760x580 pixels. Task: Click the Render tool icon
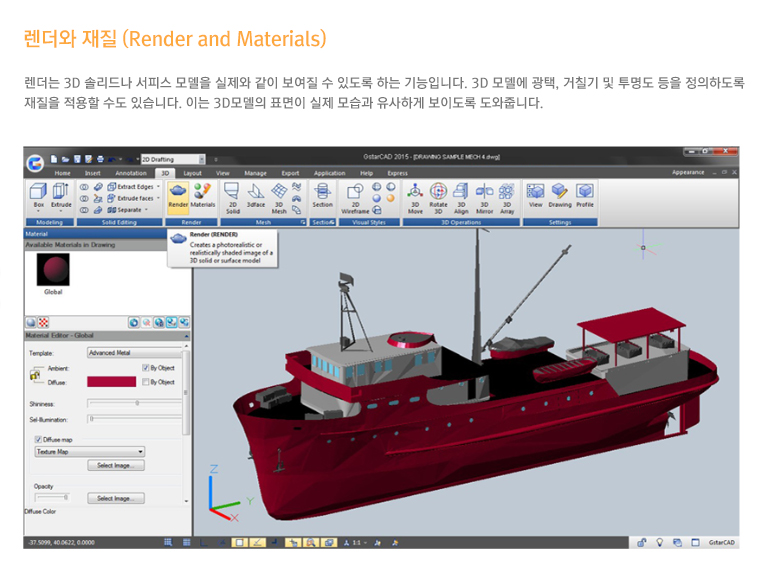point(178,191)
